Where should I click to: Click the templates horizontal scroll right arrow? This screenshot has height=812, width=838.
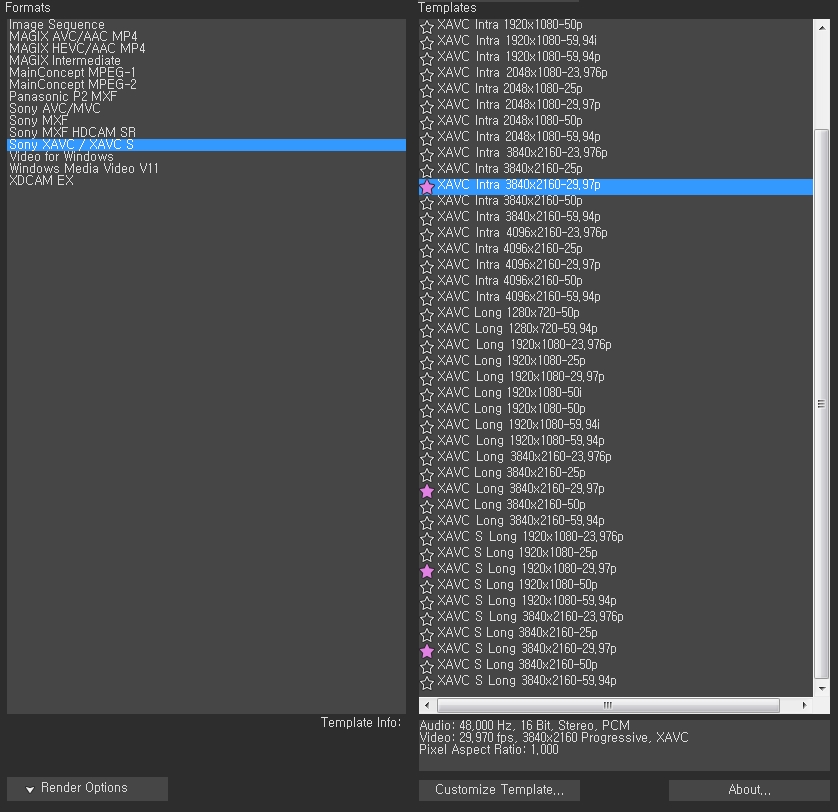804,705
